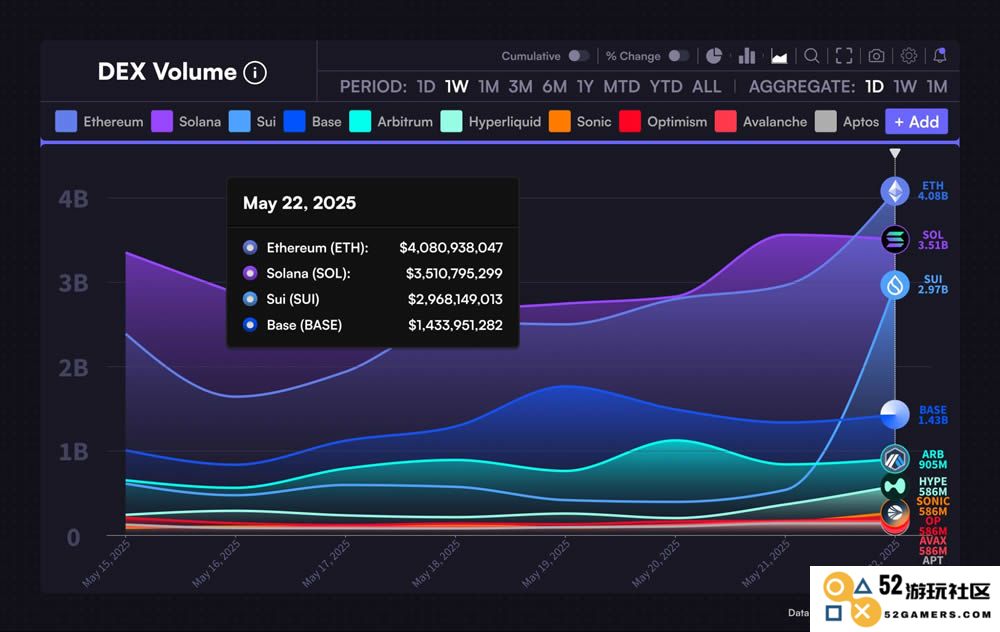
Task: Click the Arbitrum logo marker on the chart
Action: pos(895,459)
